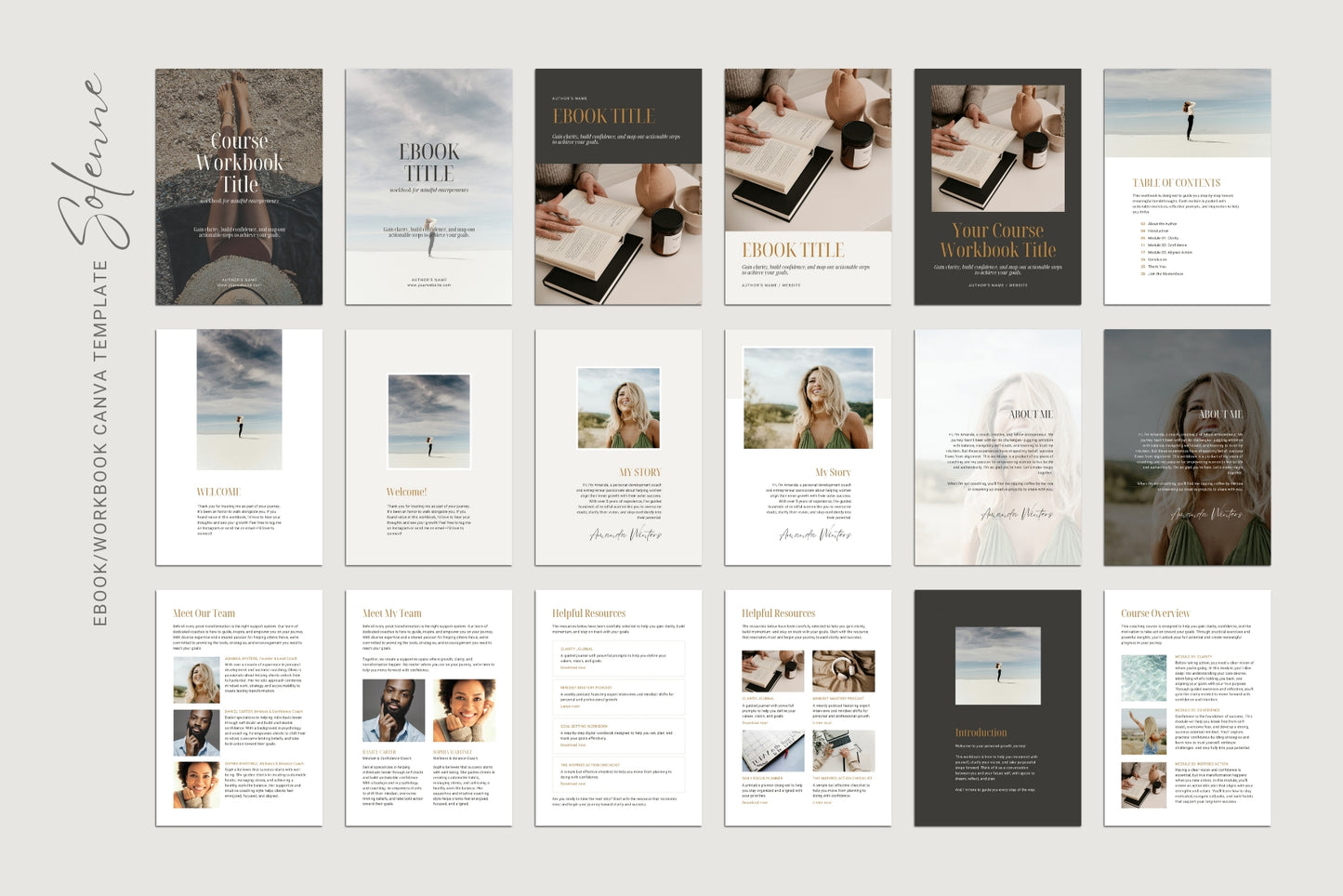Select the Helpful Resources page with list boxes
The image size is (1343, 896).
pos(618,707)
